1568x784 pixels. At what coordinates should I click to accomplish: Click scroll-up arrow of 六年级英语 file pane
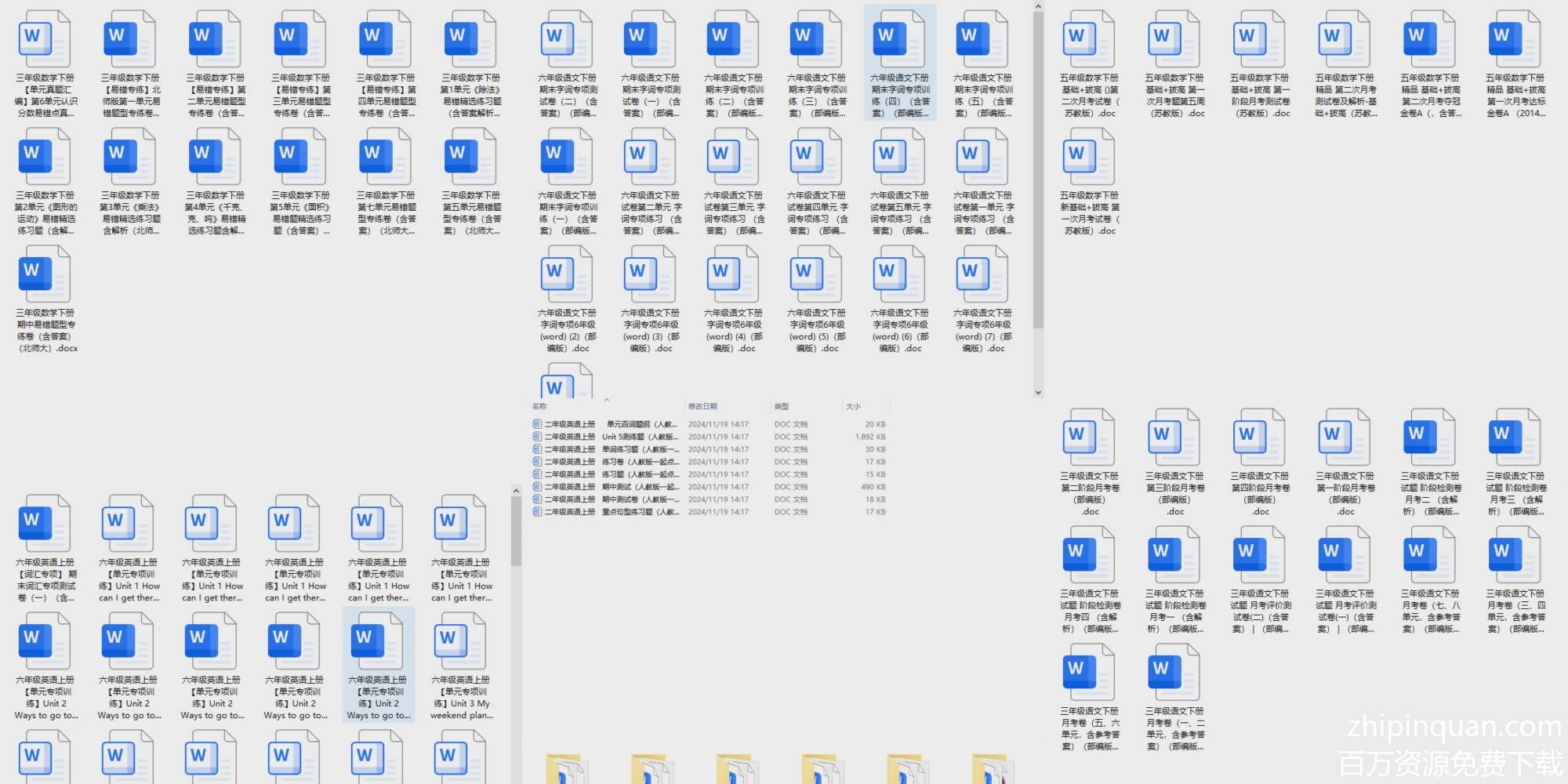516,492
